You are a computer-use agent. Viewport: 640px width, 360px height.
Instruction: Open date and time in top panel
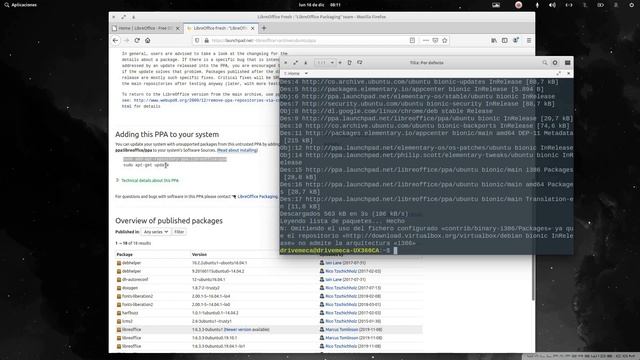coord(320,5)
